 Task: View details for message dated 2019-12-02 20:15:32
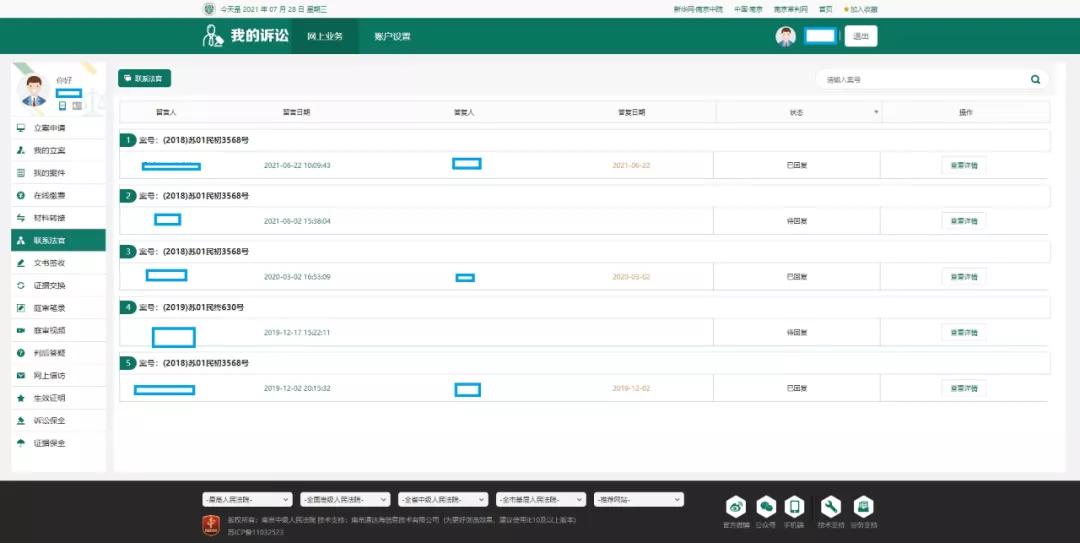click(x=964, y=388)
